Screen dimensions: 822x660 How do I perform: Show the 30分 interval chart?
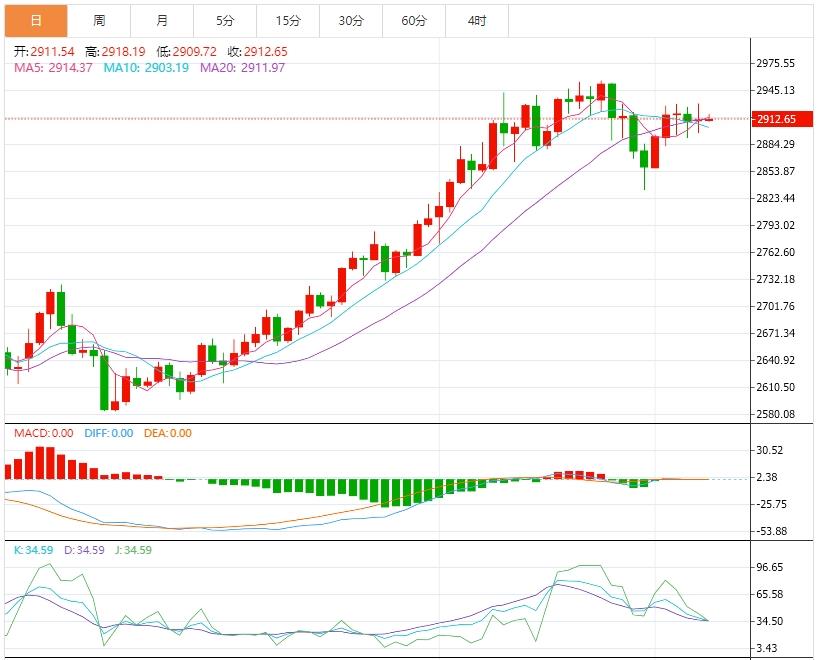pyautogui.click(x=351, y=20)
